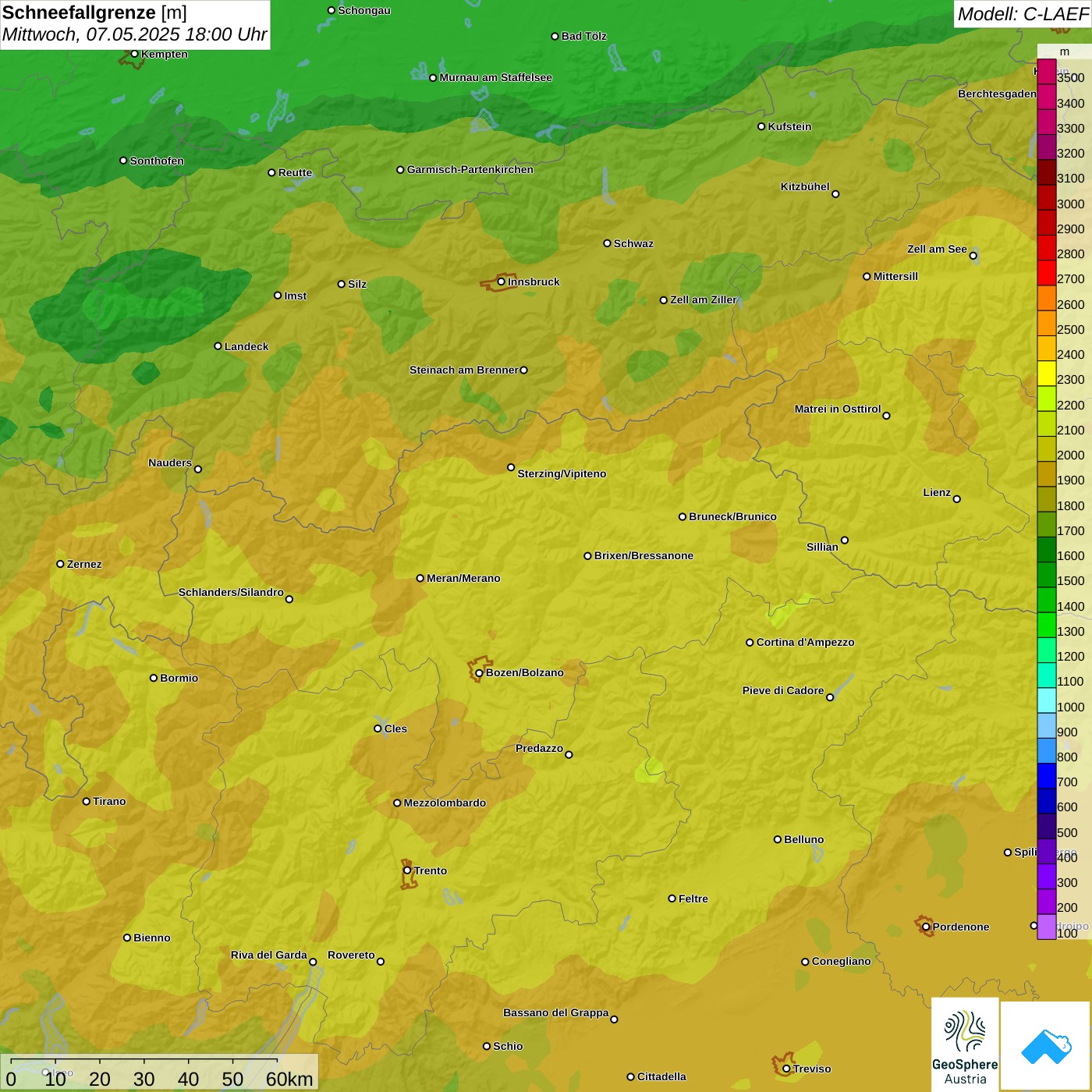
Task: Click the Feltre marker dot
Action: pyautogui.click(x=672, y=899)
